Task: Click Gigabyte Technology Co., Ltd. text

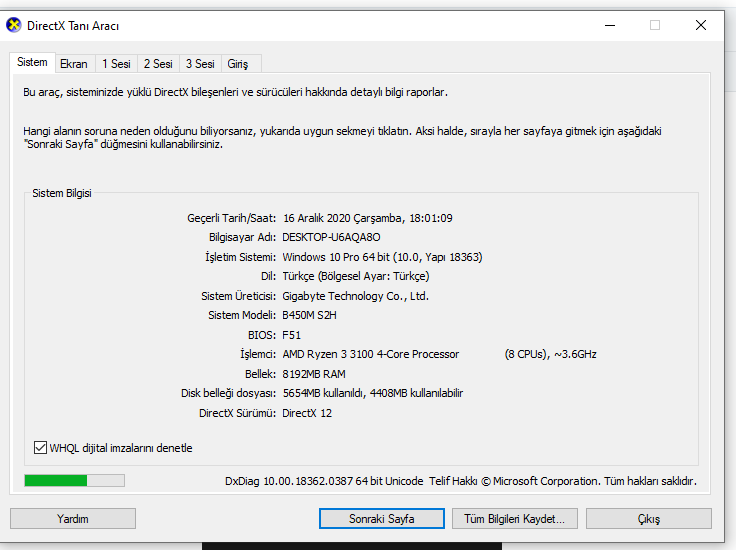Action: coord(355,296)
